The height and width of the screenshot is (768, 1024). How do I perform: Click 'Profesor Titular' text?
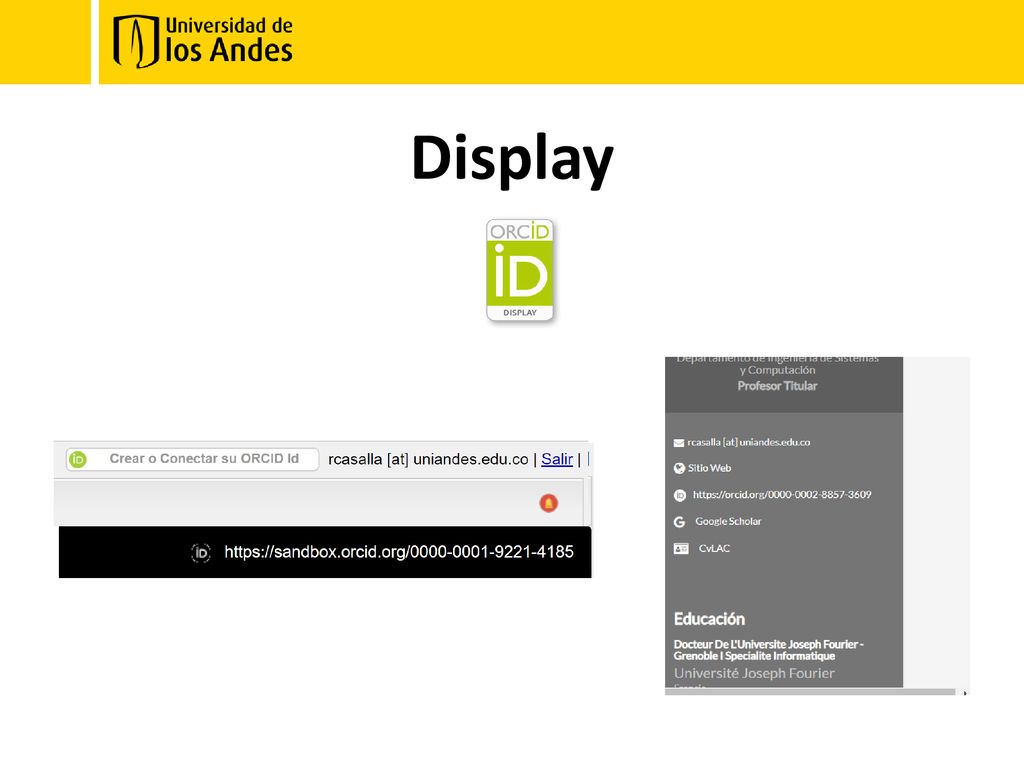777,386
